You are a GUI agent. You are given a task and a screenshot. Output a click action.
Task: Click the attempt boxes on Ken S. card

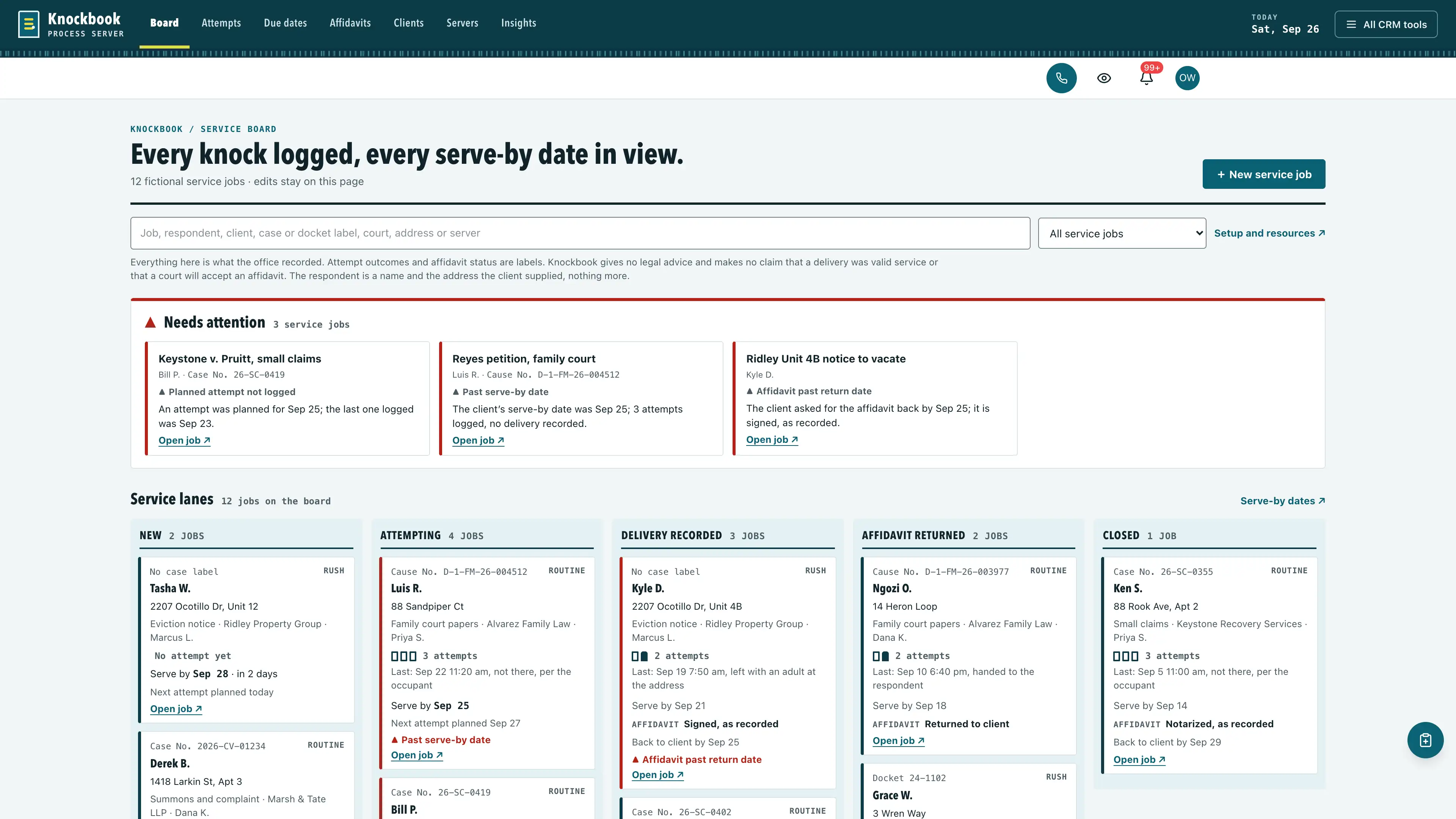[x=1126, y=656]
